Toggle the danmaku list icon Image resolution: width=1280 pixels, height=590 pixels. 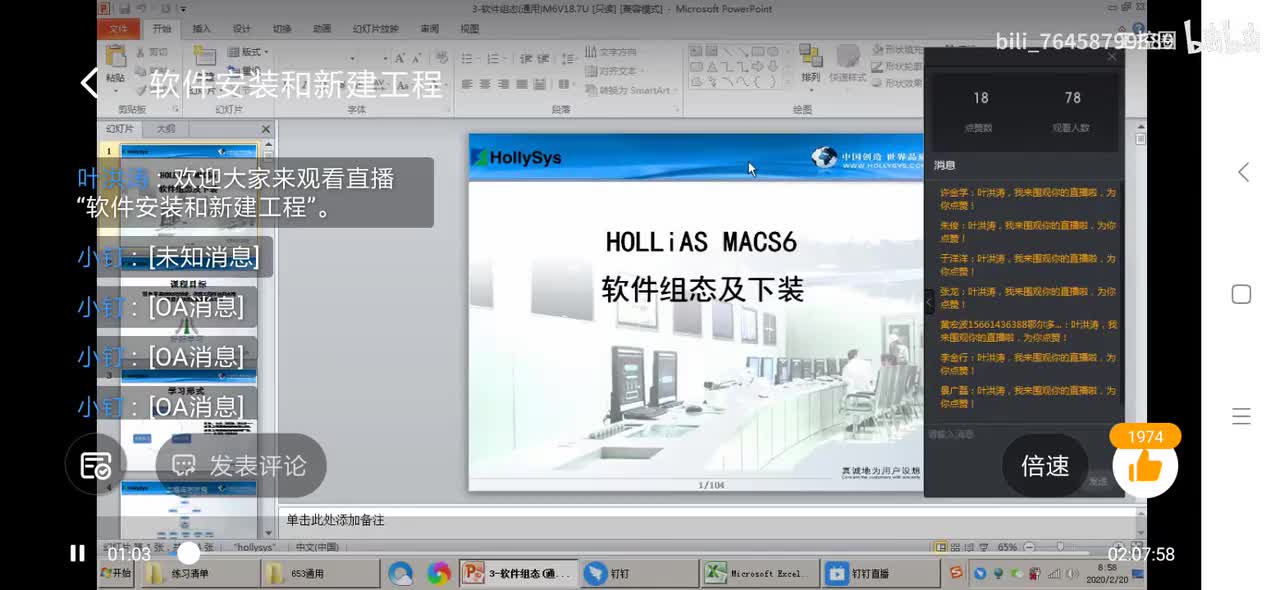[96, 466]
